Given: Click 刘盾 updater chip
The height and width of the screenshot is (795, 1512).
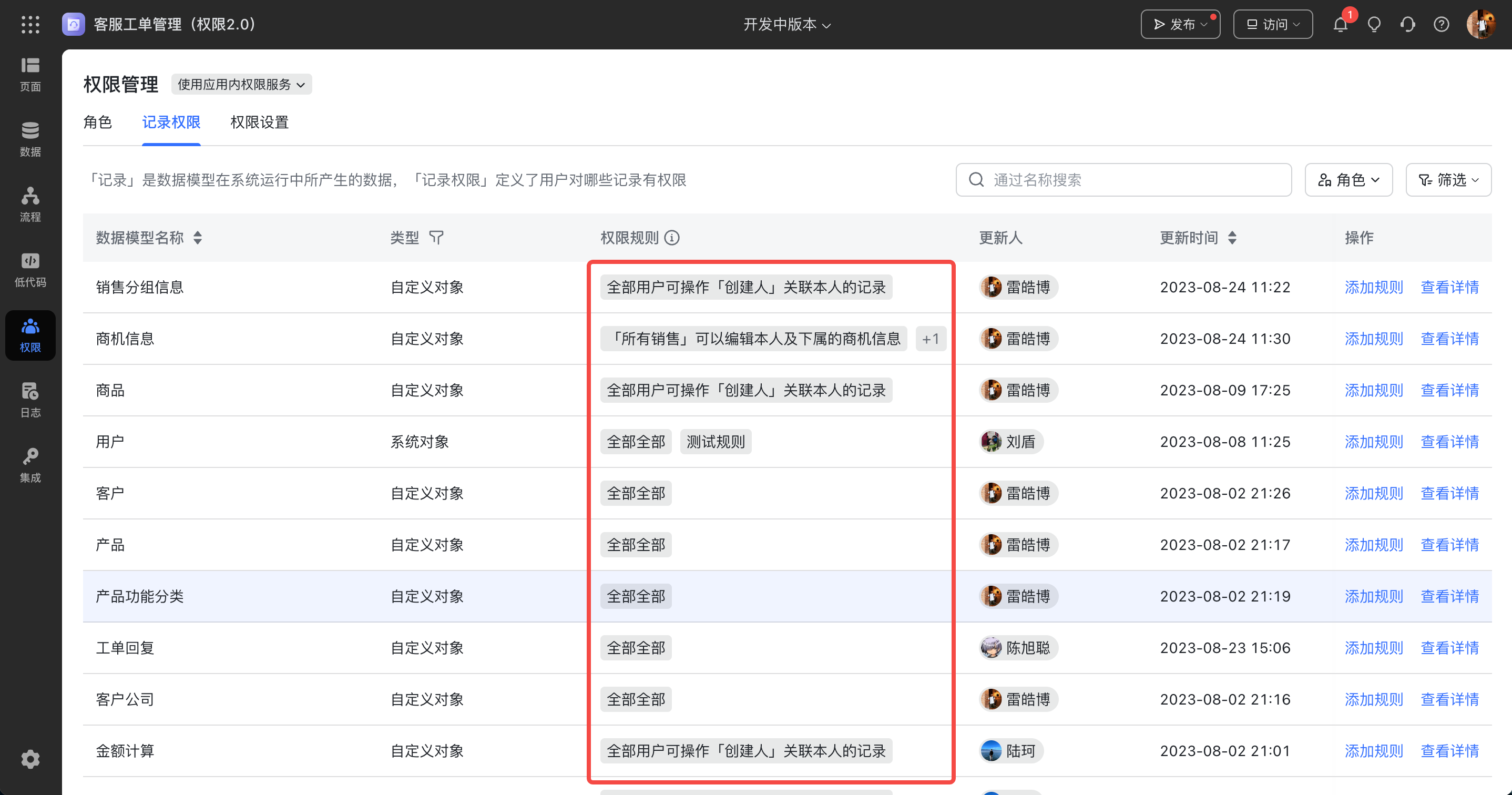Looking at the screenshot, I should pyautogui.click(x=1012, y=442).
